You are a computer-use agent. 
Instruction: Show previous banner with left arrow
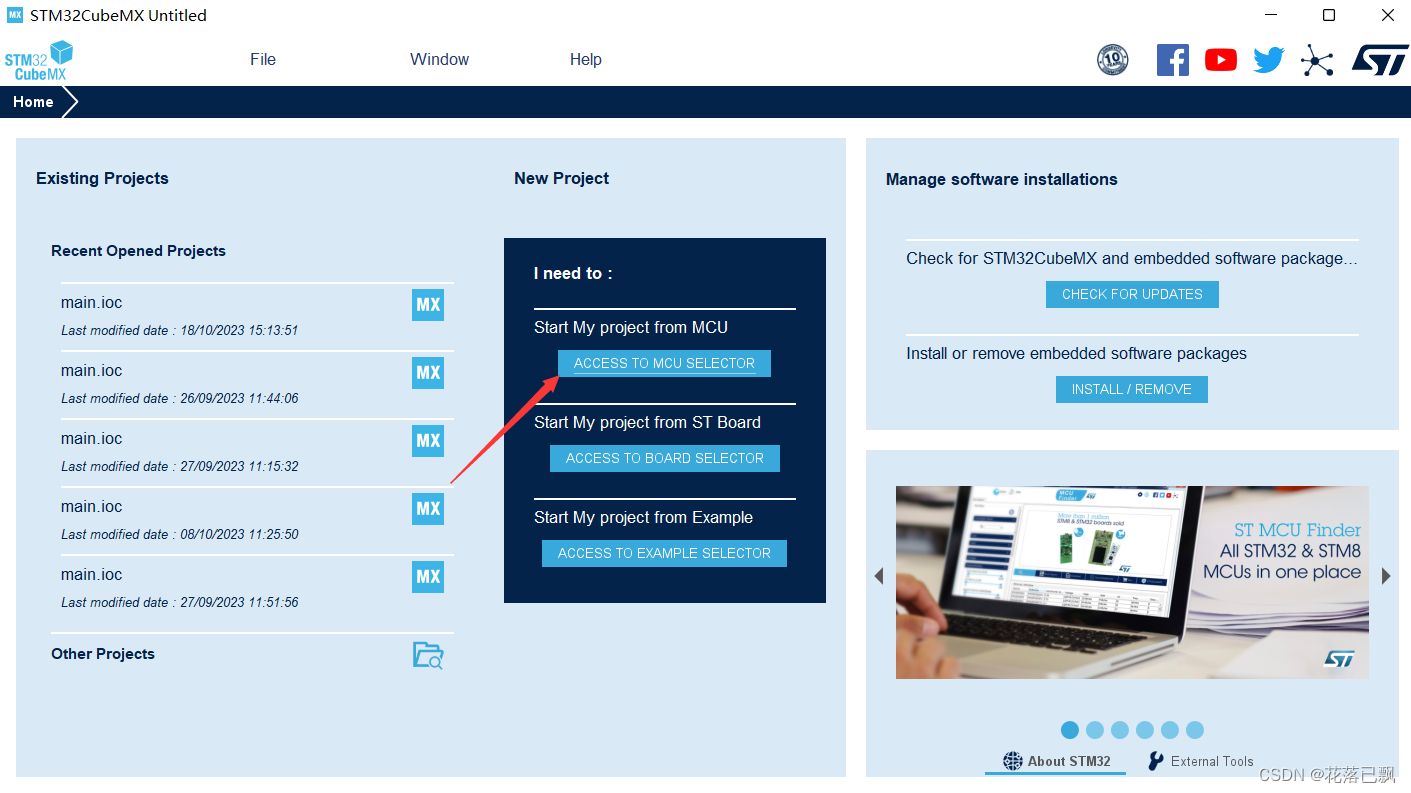point(879,576)
